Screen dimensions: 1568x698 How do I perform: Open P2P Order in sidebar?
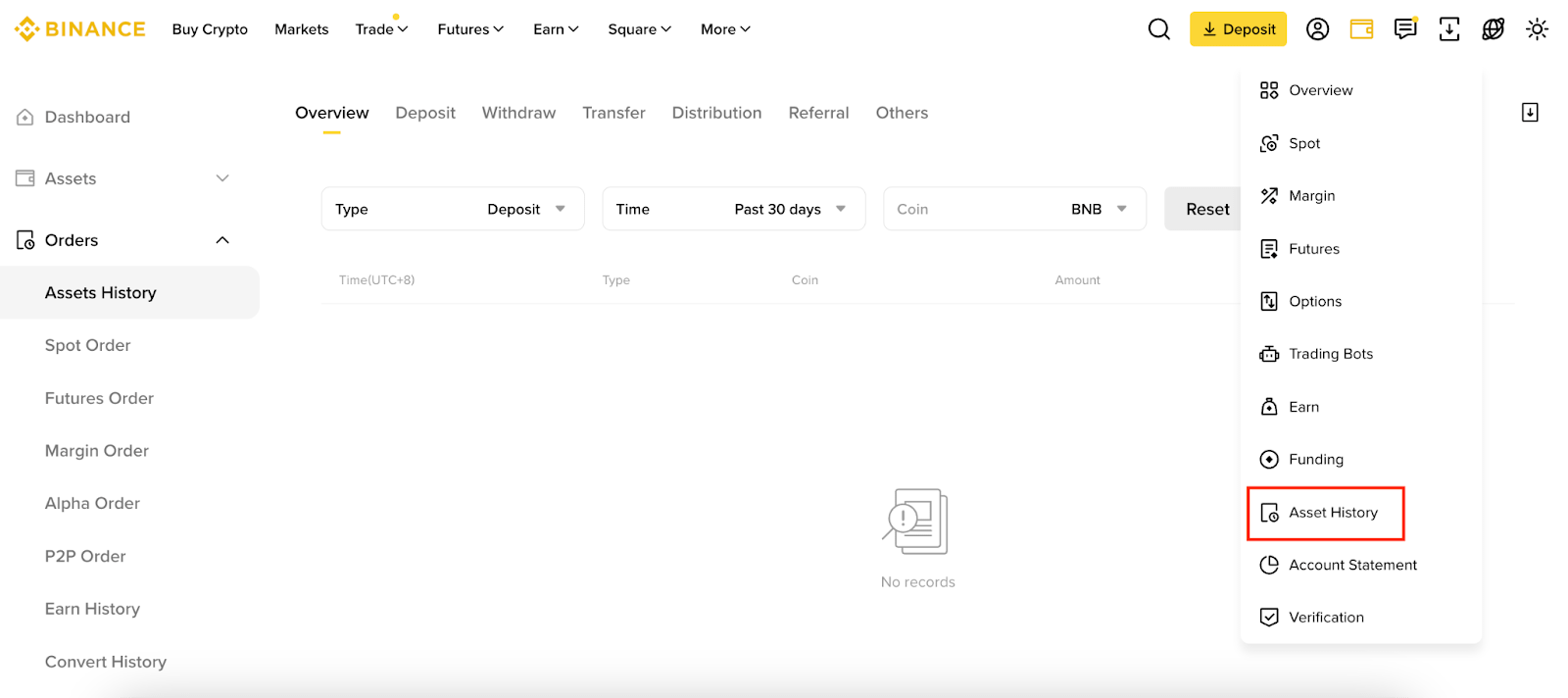[x=85, y=556]
